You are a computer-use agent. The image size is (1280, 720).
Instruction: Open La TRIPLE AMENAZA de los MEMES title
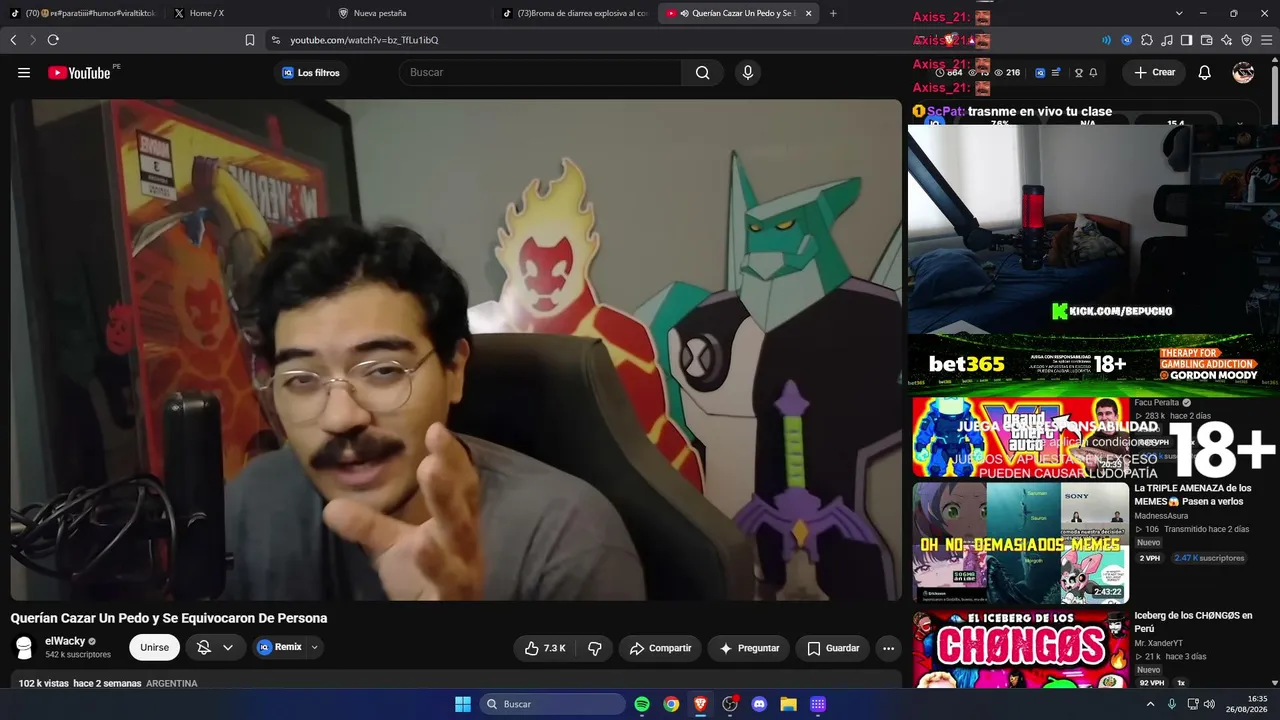coord(1192,495)
